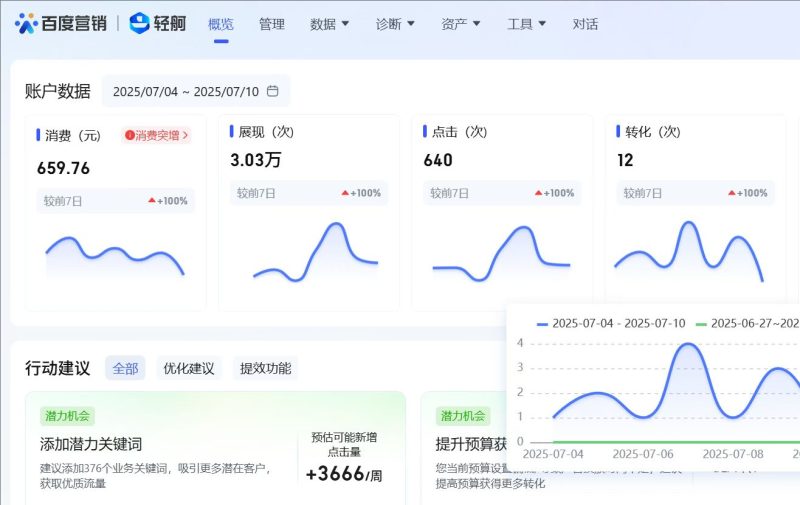The image size is (800, 505).
Task: Click the 转化（次） card title
Action: (x=653, y=132)
